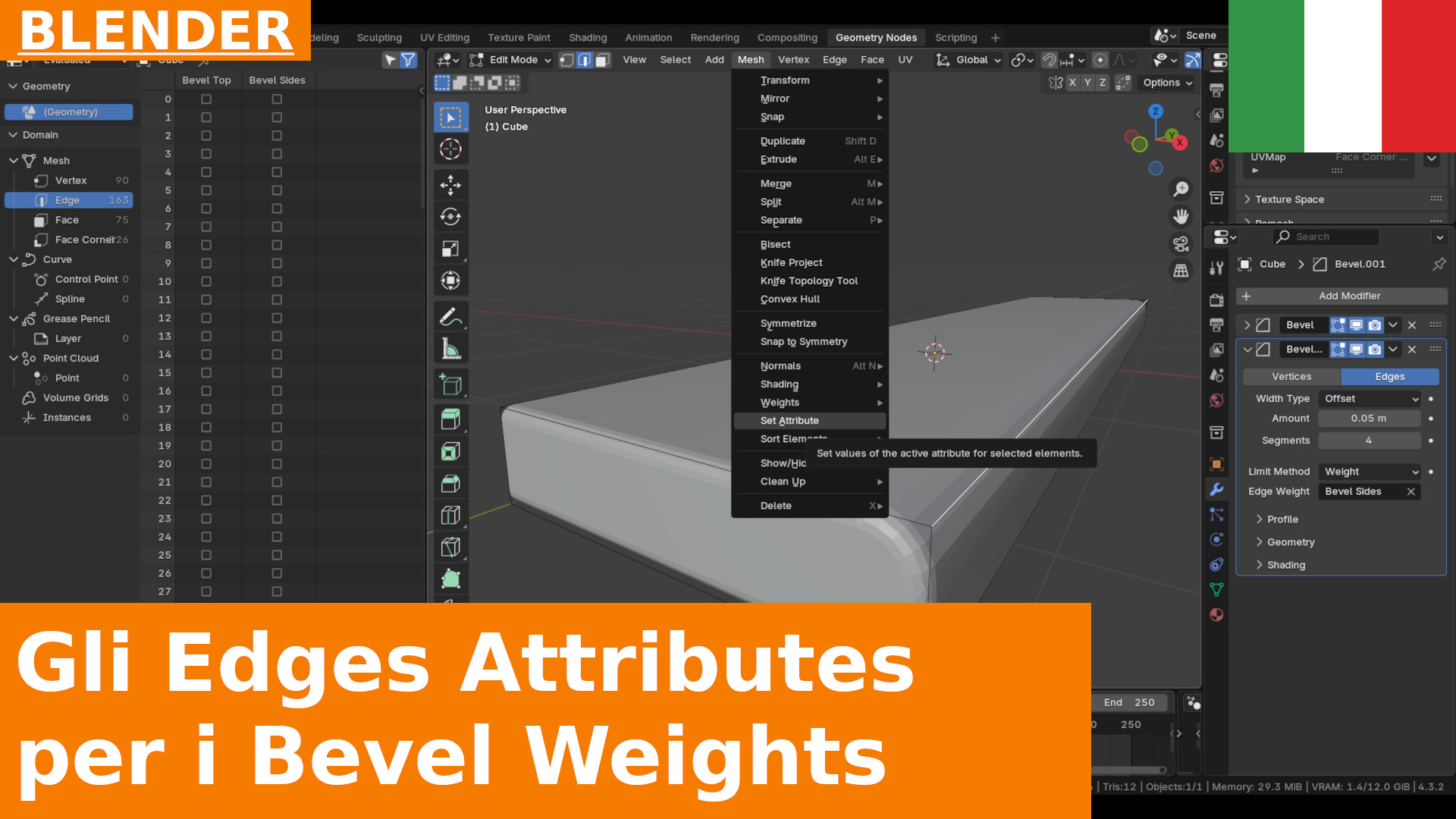Viewport: 1456px width, 819px height.
Task: Switch to face select mode
Action: point(602,60)
